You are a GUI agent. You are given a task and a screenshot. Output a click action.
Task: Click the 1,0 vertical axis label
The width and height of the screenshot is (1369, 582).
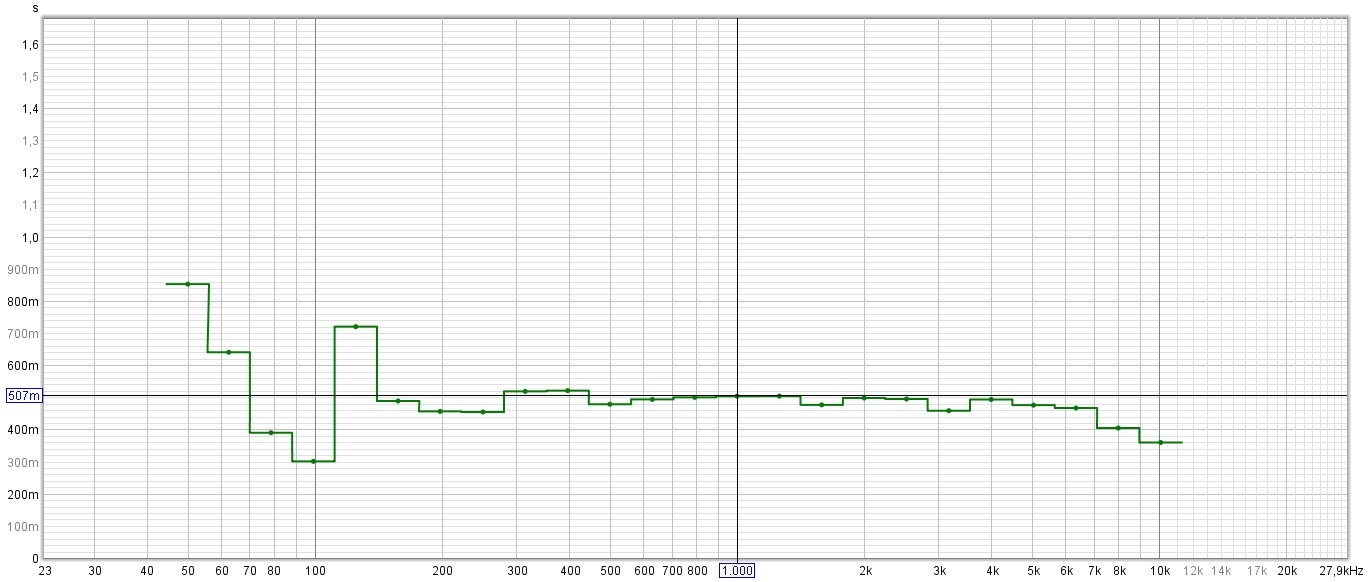click(31, 238)
